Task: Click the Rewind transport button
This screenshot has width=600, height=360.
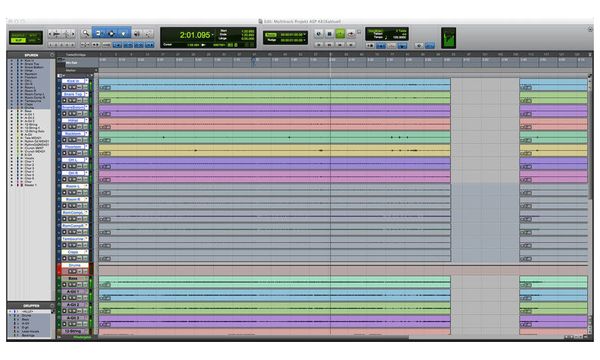Action: (329, 45)
